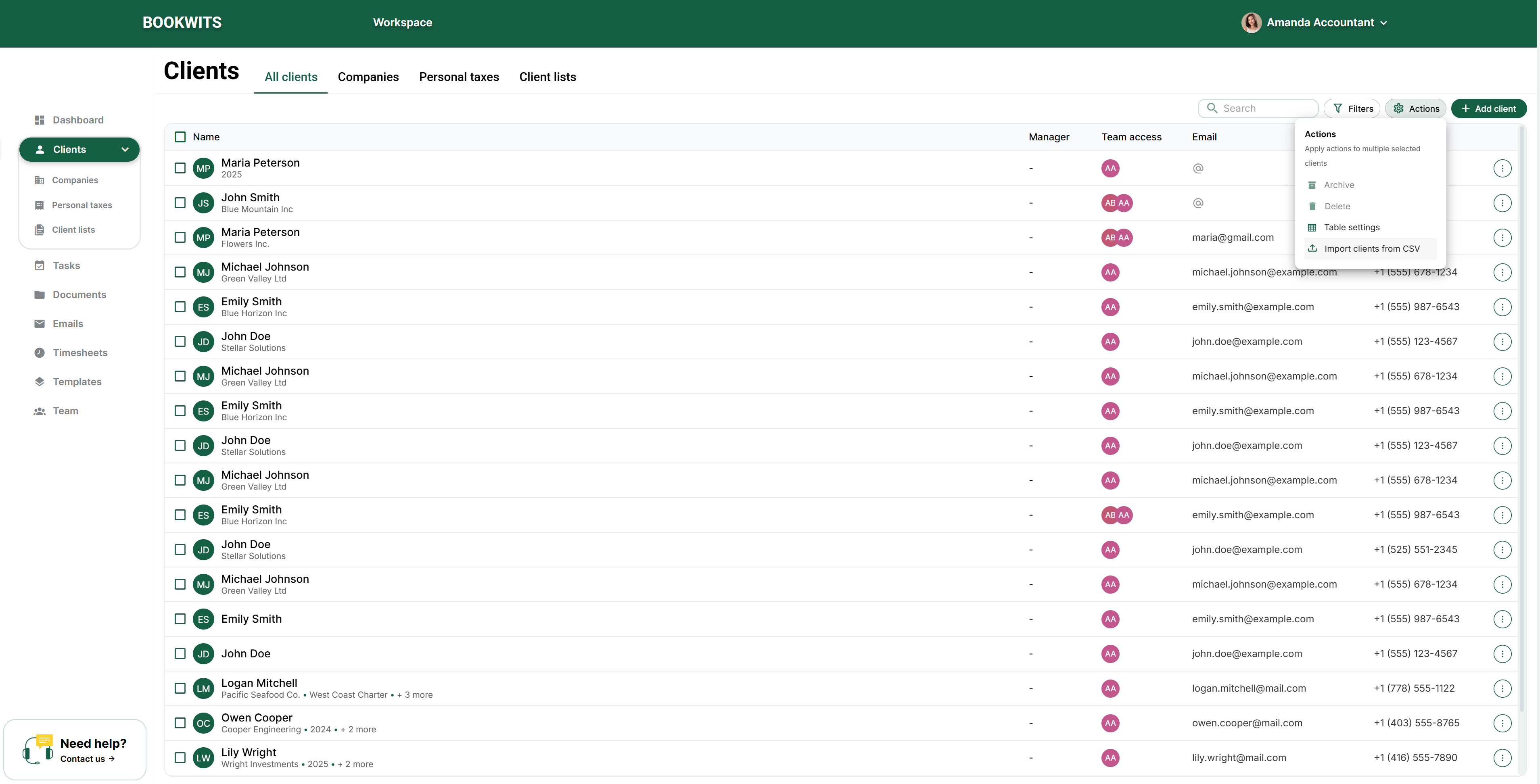
Task: Click the Companies building icon in submenu
Action: 40,180
